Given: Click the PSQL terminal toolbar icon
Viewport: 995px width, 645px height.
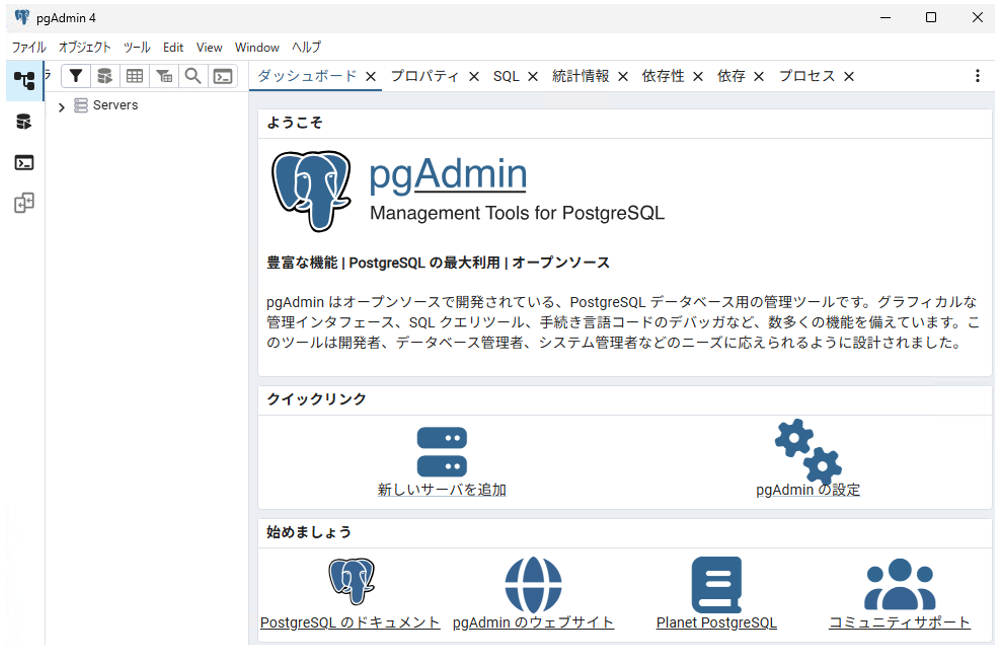Looking at the screenshot, I should point(223,76).
